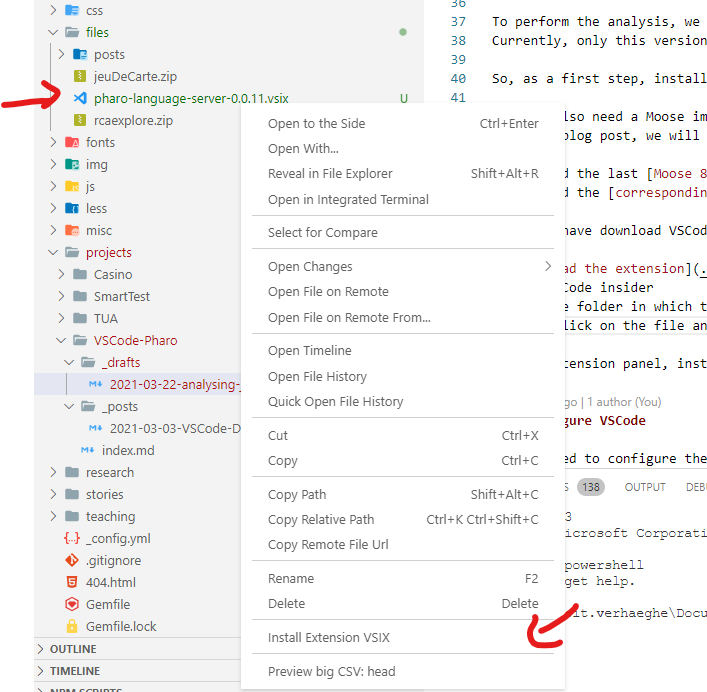Choose Open in Integrated Terminal
This screenshot has height=692, width=707.
click(x=403, y=199)
